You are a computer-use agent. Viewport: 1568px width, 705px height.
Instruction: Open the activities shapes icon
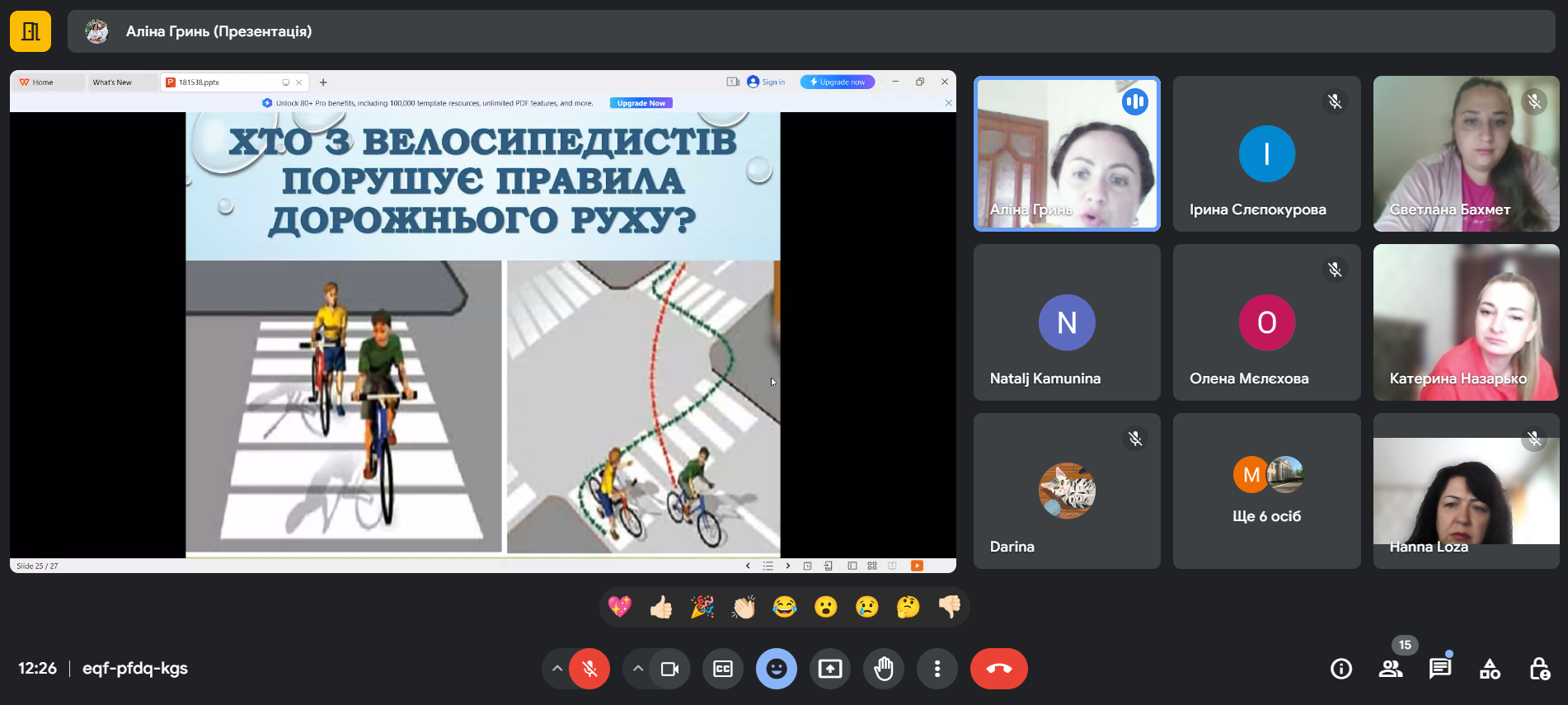[1490, 669]
